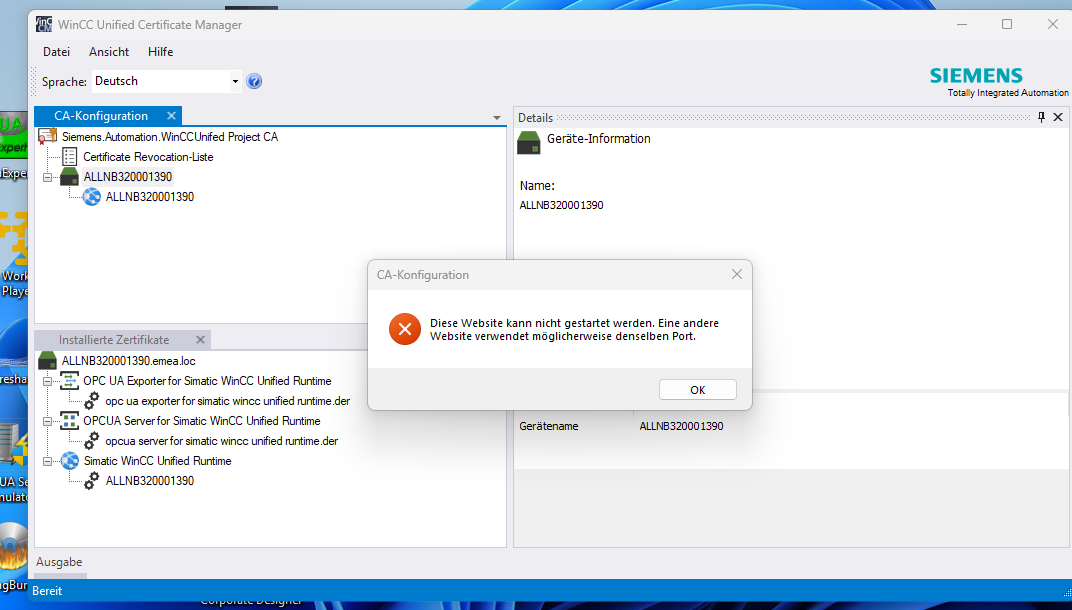
Task: Close the CA-Konfiguration error dialog with X
Action: [x=736, y=274]
